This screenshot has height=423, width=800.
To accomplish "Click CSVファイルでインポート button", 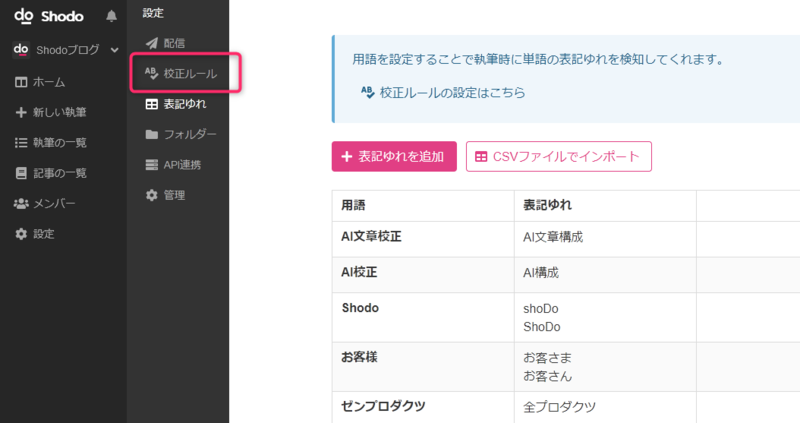I will (559, 156).
